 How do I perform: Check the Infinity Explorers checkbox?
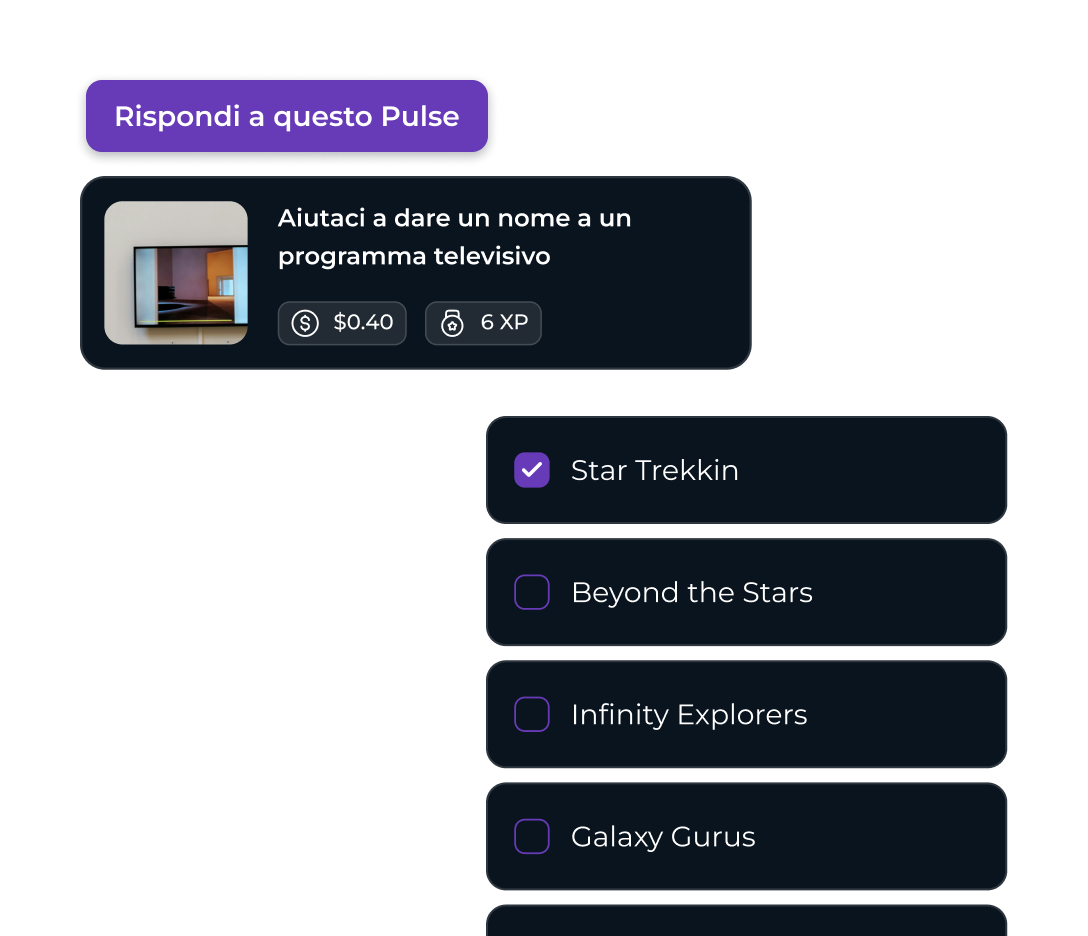point(532,714)
